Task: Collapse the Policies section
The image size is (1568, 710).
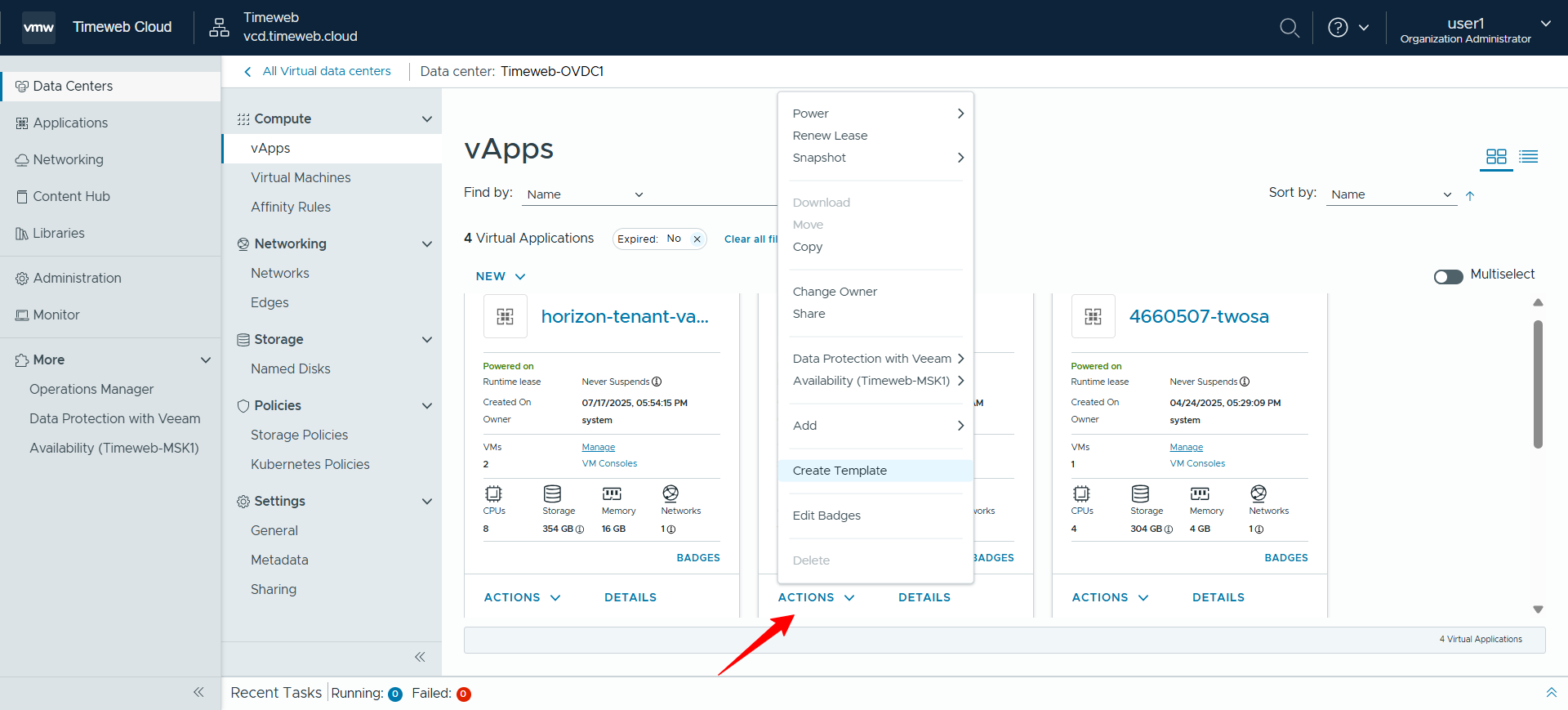Action: (426, 406)
